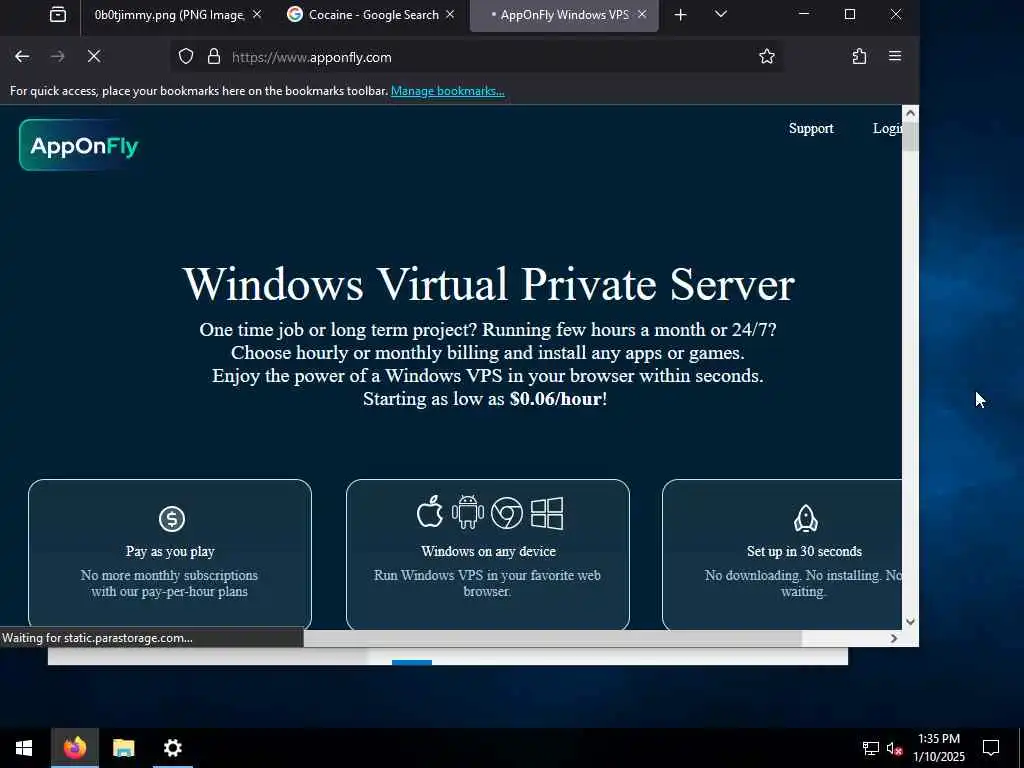Click the Pay as you play title
1024x768 pixels.
click(170, 551)
